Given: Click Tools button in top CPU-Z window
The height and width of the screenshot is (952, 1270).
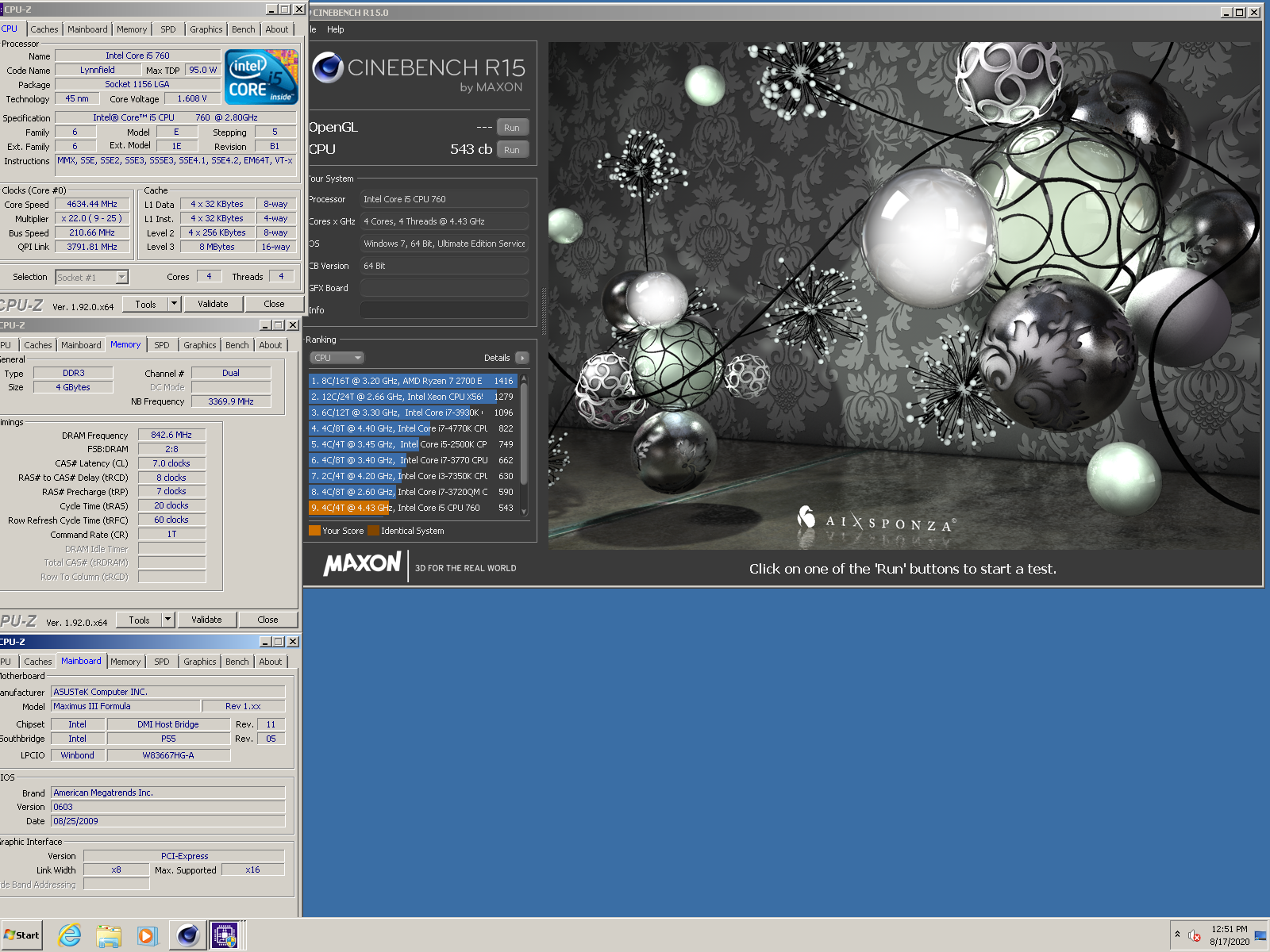Looking at the screenshot, I should click(146, 304).
